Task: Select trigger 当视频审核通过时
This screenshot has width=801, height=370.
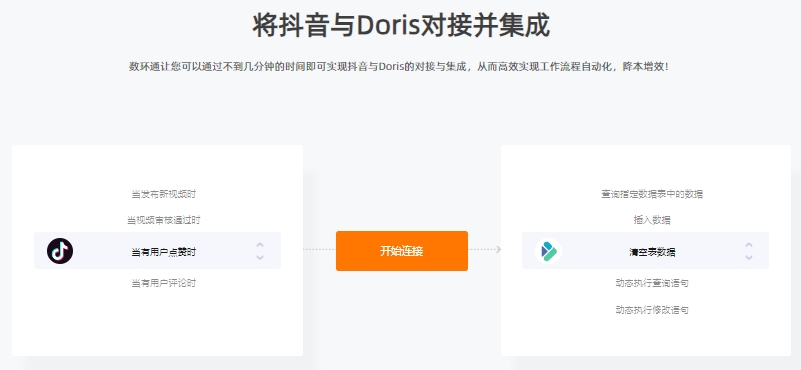Action: pyautogui.click(x=163, y=220)
